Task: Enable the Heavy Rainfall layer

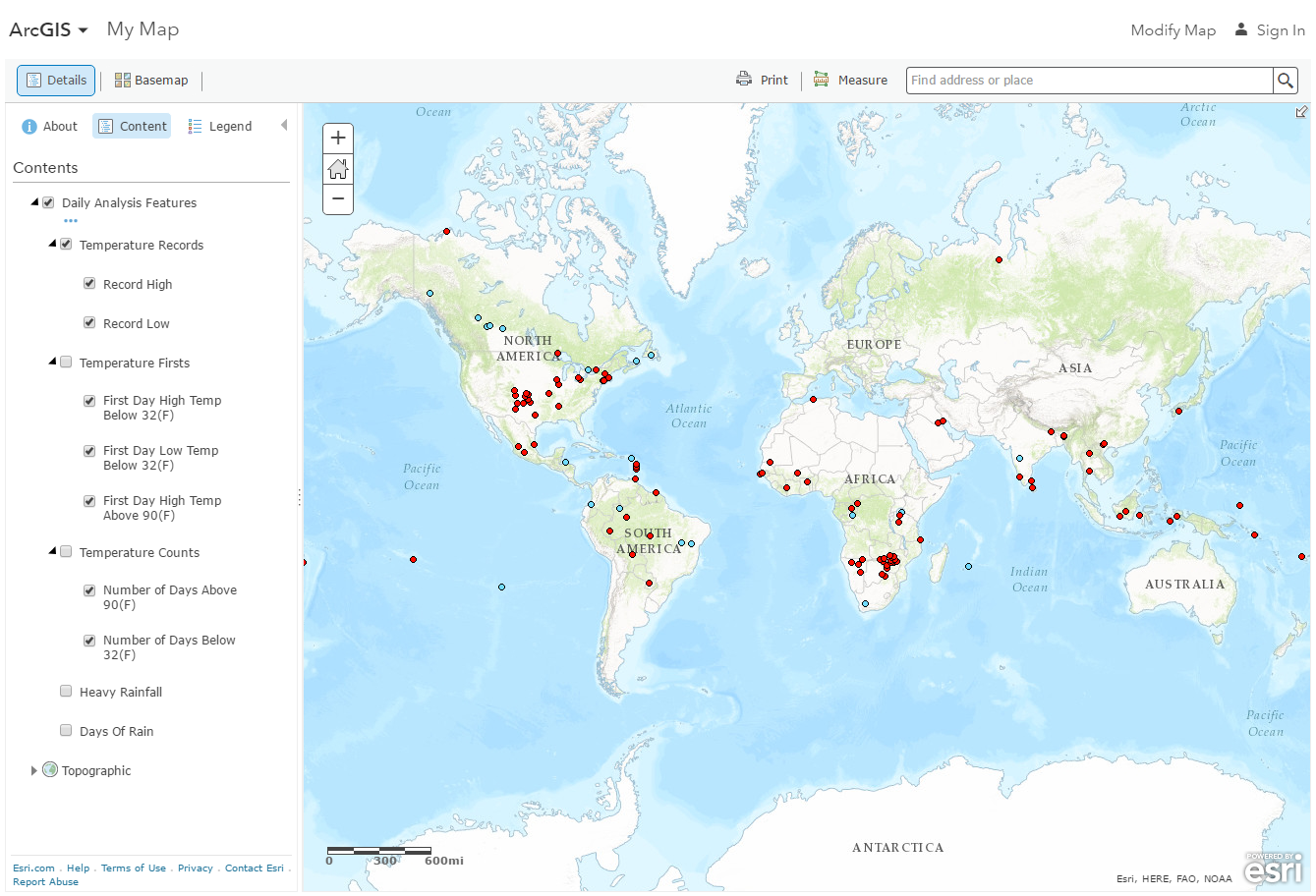Action: point(66,692)
